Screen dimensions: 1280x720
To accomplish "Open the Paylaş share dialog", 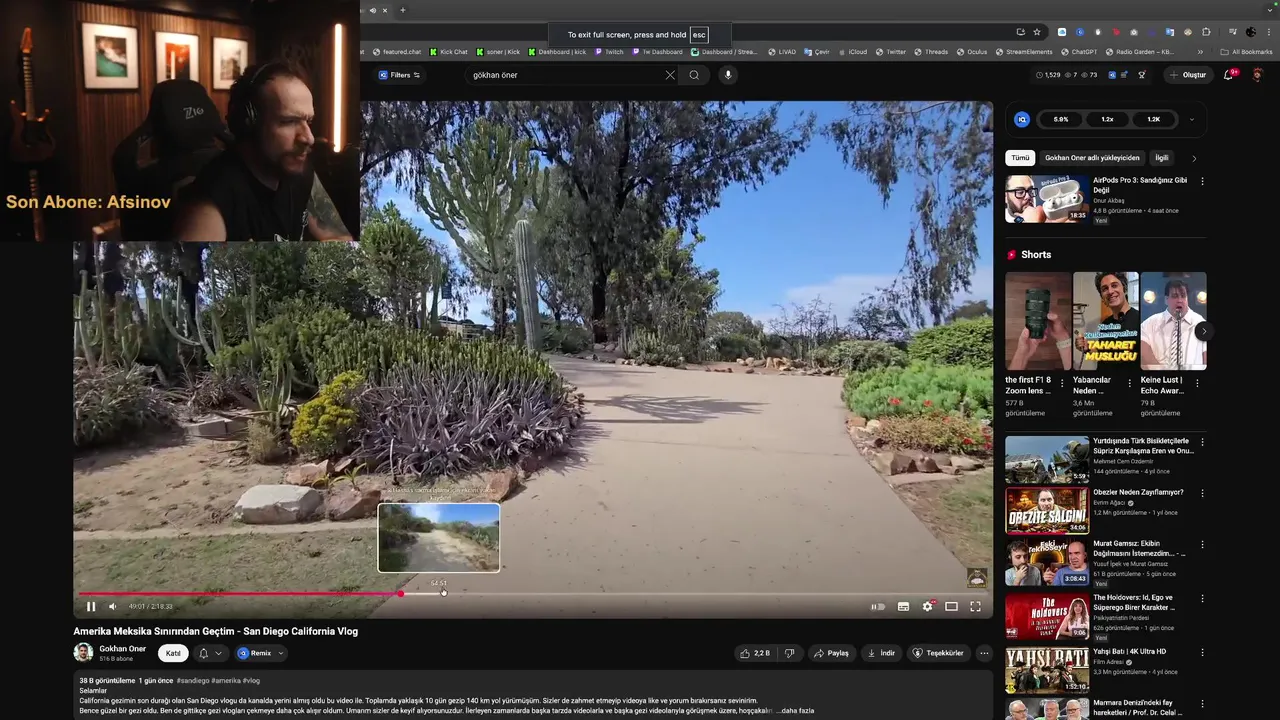I will [831, 653].
